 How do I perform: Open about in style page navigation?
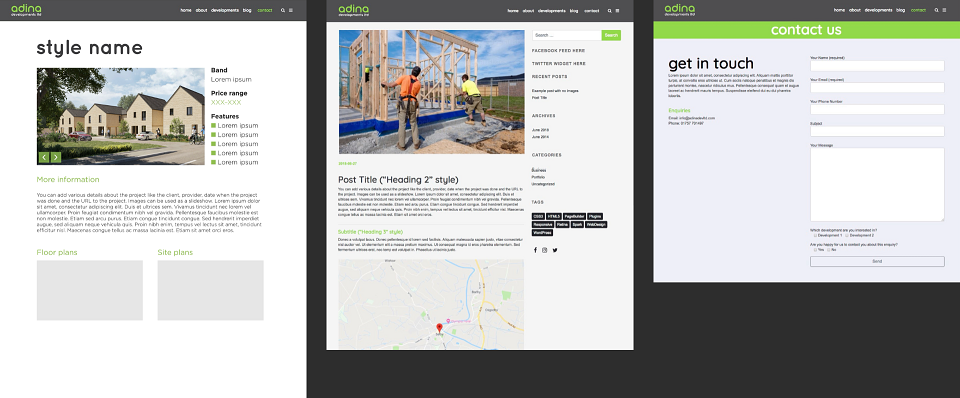pyautogui.click(x=201, y=10)
